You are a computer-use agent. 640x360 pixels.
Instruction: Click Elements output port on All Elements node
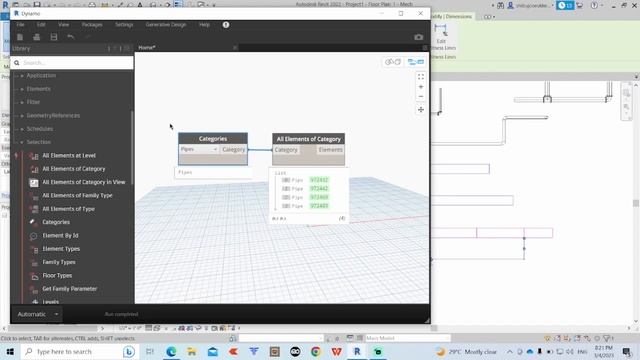330,150
